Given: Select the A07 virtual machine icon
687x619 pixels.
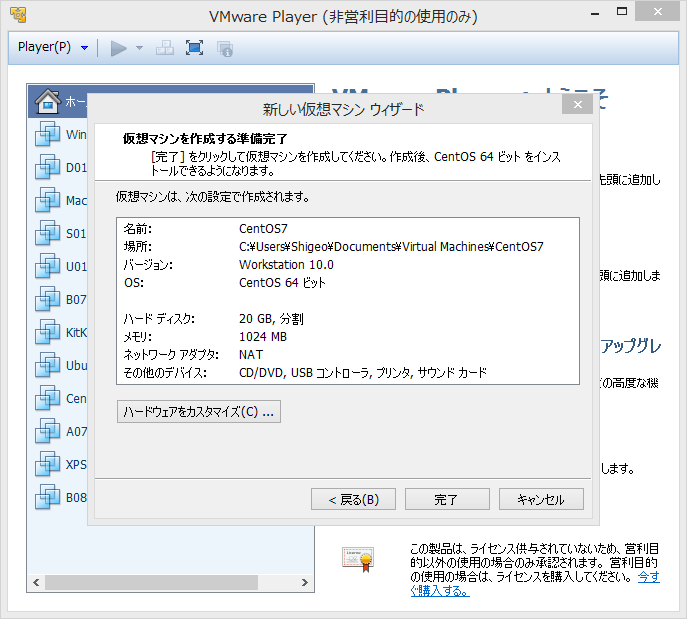Looking at the screenshot, I should 47,431.
